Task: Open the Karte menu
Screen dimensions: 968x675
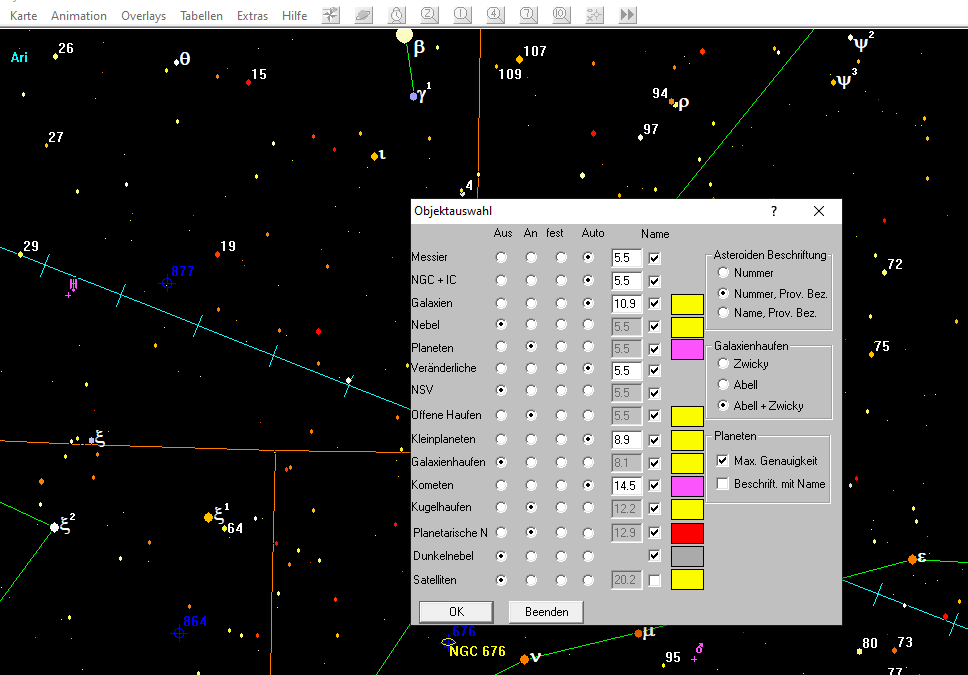Action: 23,16
